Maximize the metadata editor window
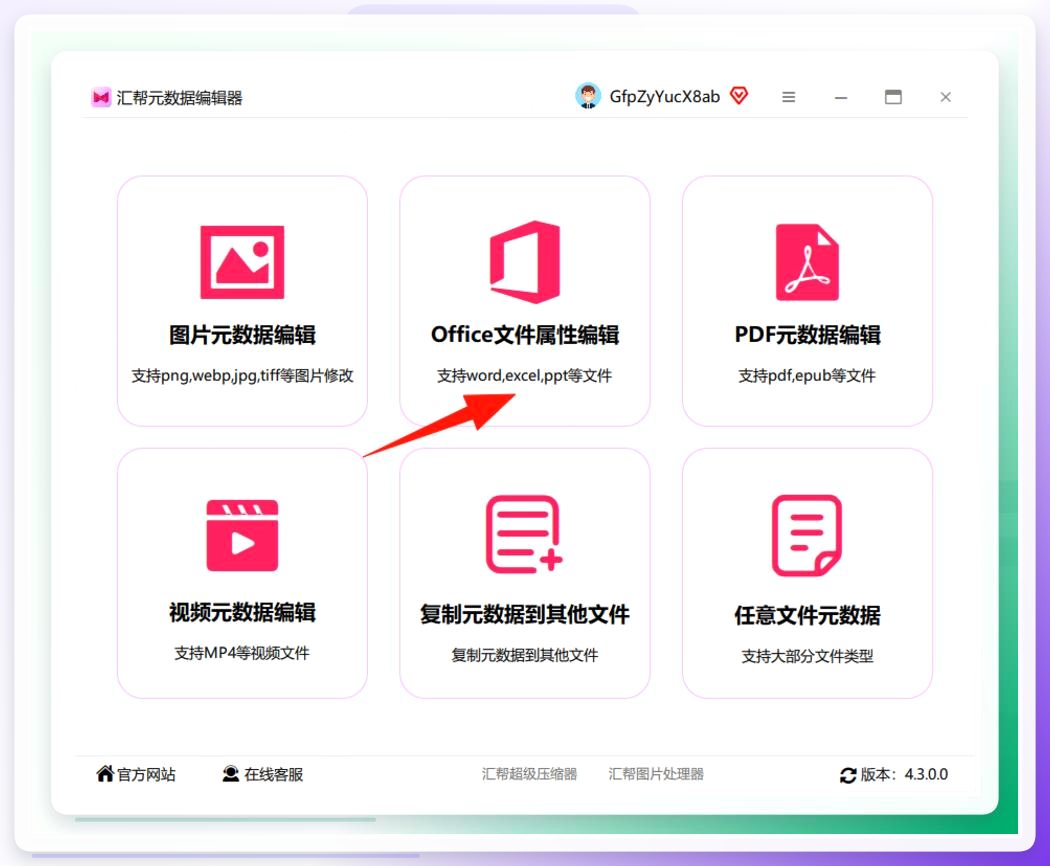1050x866 pixels. point(893,97)
